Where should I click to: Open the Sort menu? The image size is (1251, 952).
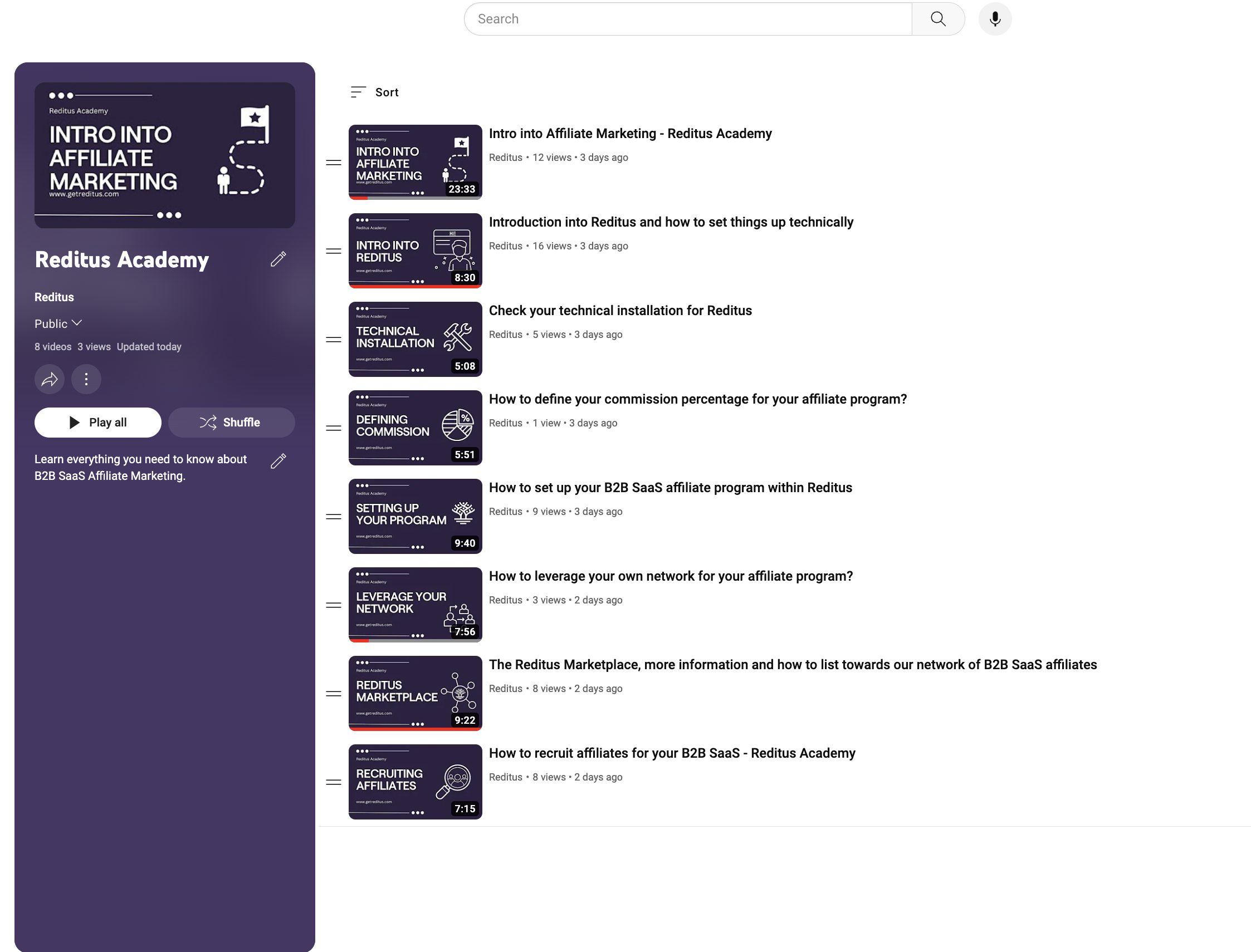(x=375, y=92)
